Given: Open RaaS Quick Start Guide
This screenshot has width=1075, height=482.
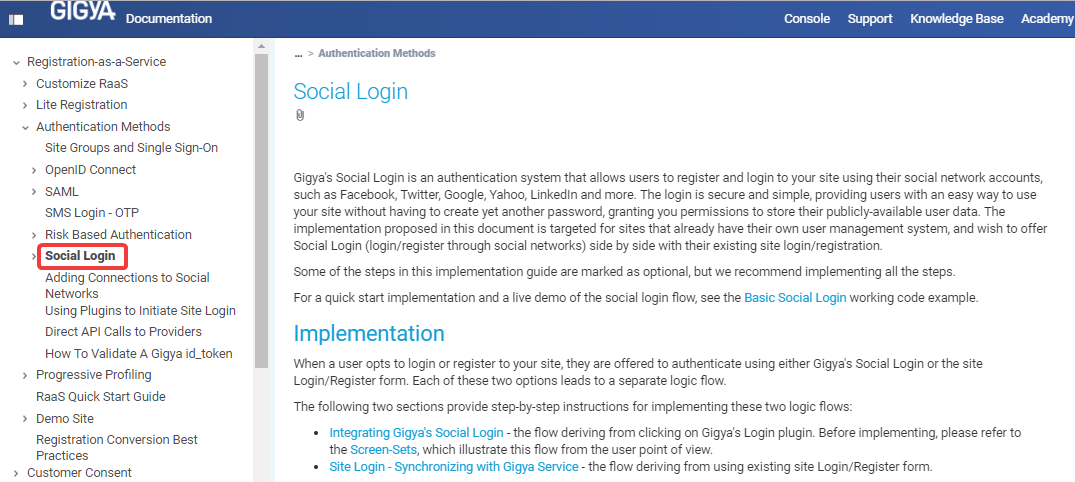Looking at the screenshot, I should coord(101,396).
